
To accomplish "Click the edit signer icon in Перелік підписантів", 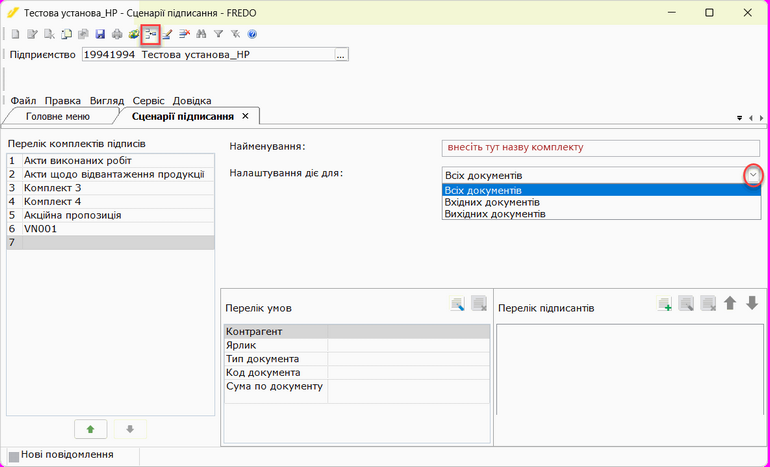I will [x=686, y=303].
